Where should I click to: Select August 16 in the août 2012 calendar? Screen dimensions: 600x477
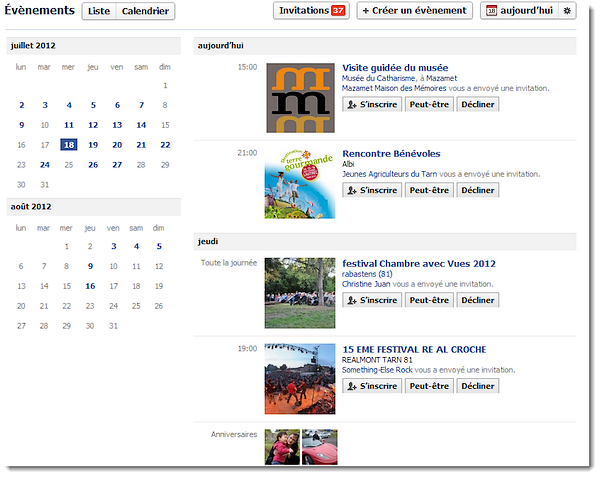point(91,285)
